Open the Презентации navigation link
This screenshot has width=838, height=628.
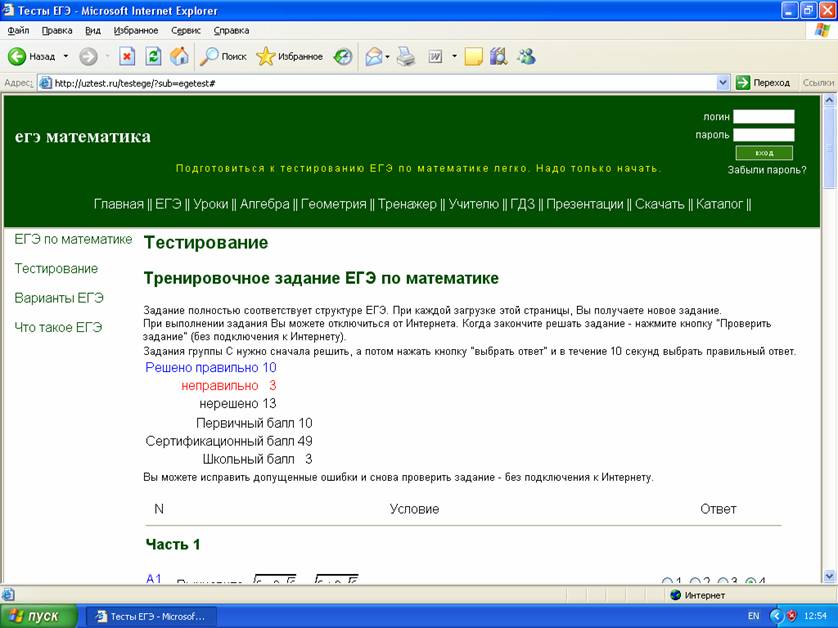click(x=585, y=204)
